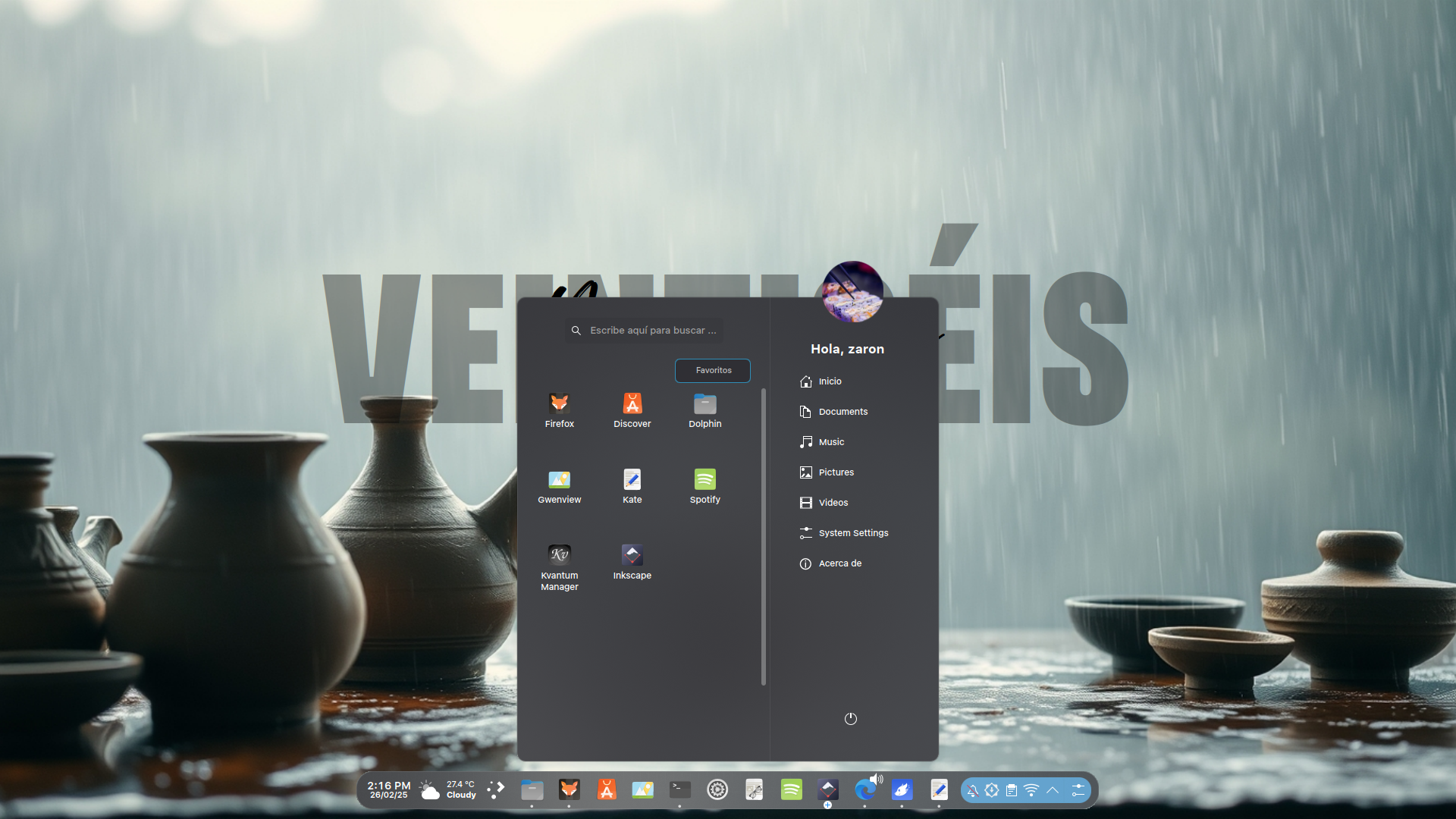Image resolution: width=1456 pixels, height=819 pixels.
Task: Open Gwenview image viewer on taskbar
Action: 643,790
